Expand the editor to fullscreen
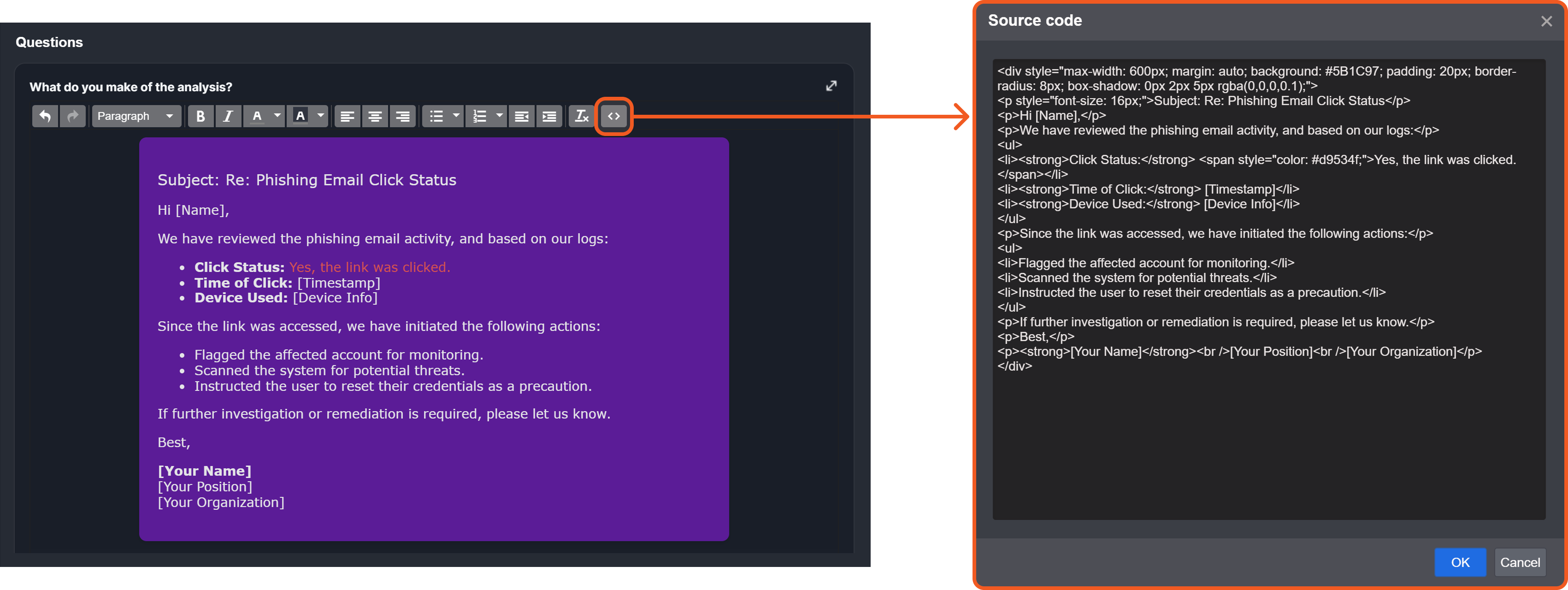Image resolution: width=1568 pixels, height=590 pixels. (831, 86)
